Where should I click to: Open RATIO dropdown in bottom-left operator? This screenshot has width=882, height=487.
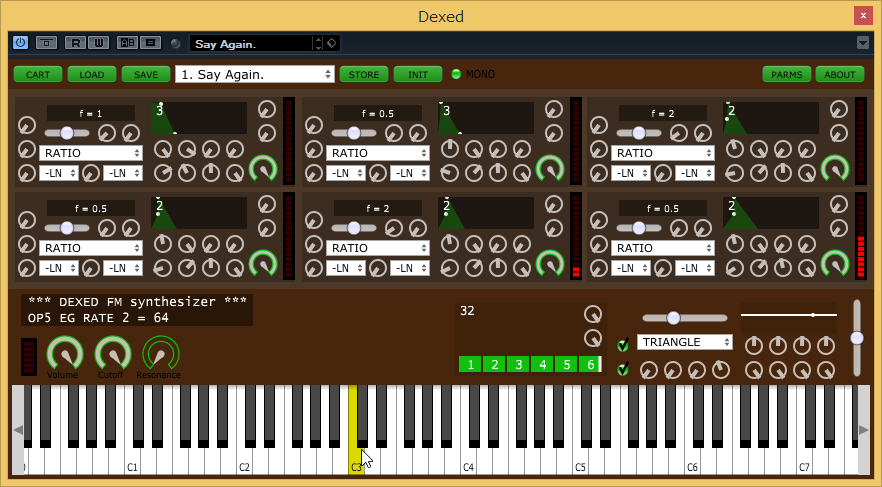click(91, 248)
